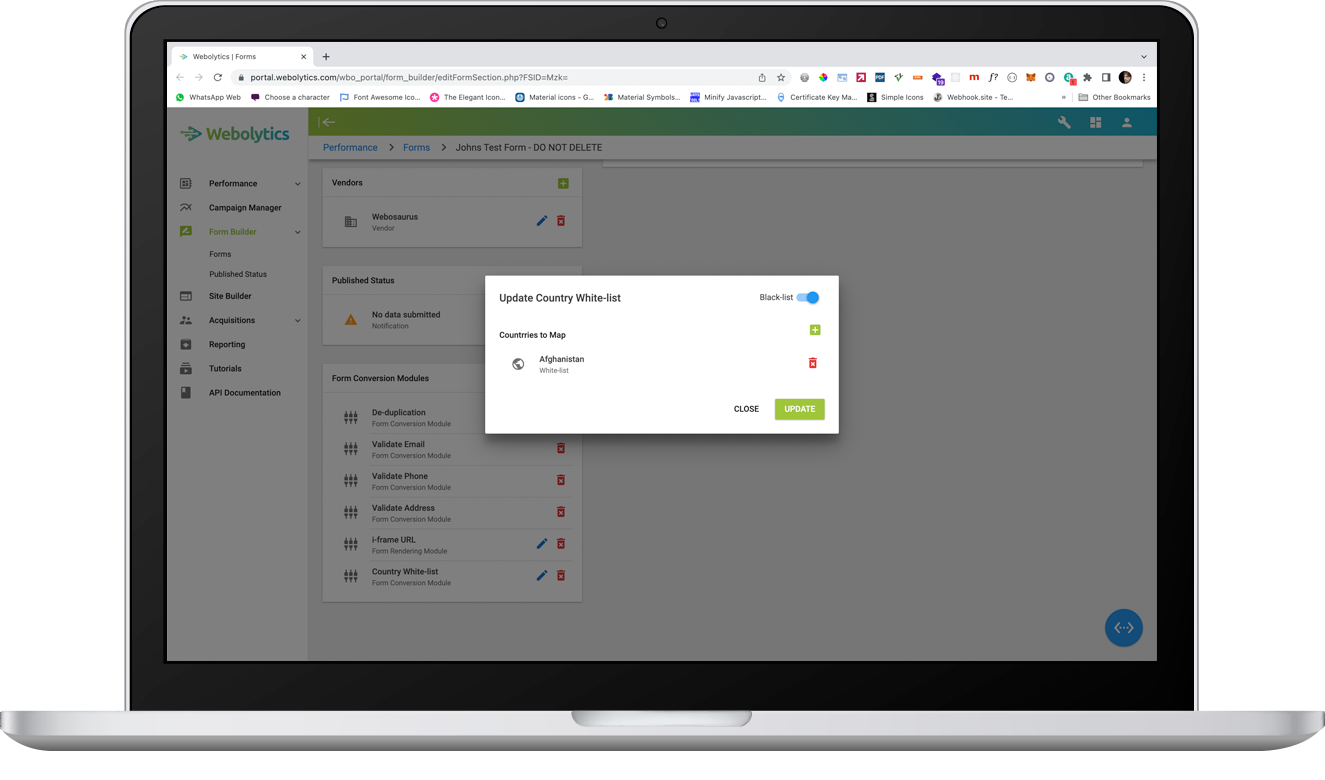Screen dimensions: 1325x780
Task: Open the edit pencil for i-frame URL module
Action: [x=542, y=543]
